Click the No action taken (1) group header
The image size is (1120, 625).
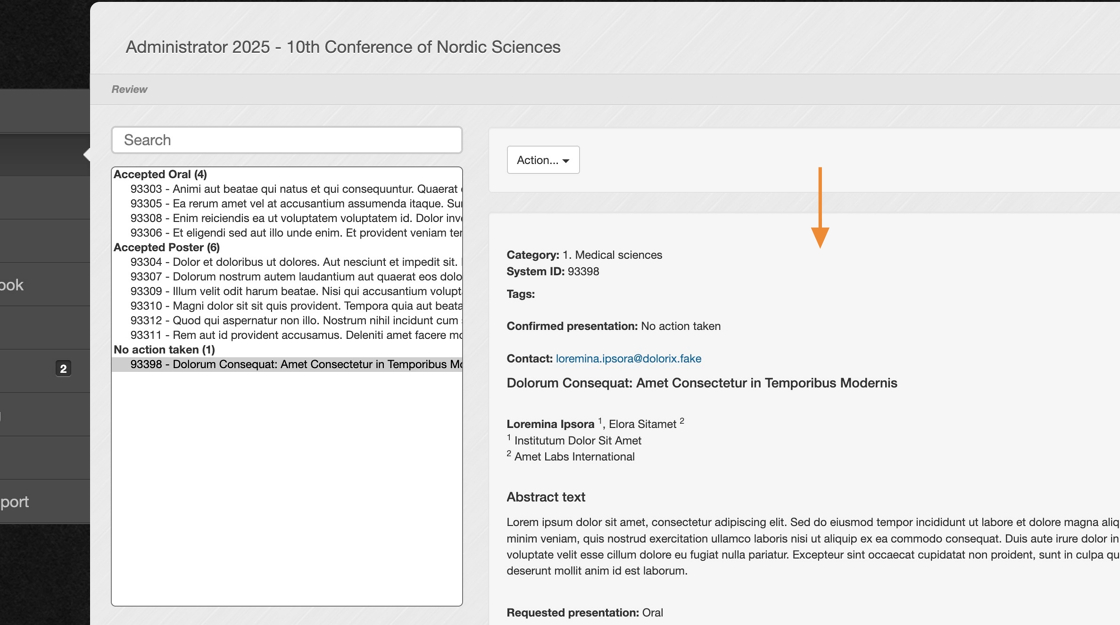coord(164,349)
